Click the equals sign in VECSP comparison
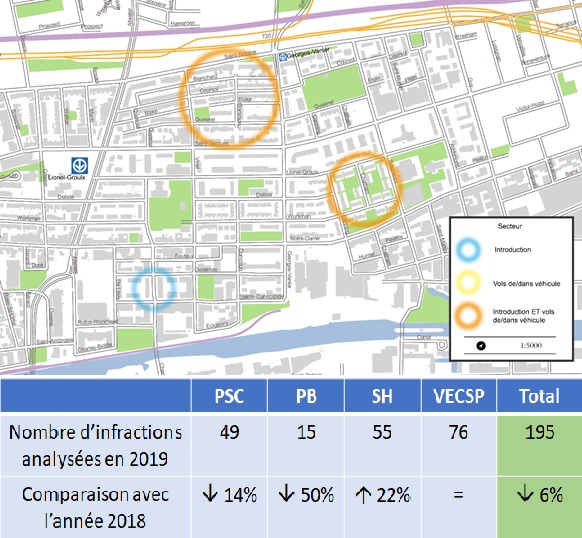The width and height of the screenshot is (582, 538). 458,495
